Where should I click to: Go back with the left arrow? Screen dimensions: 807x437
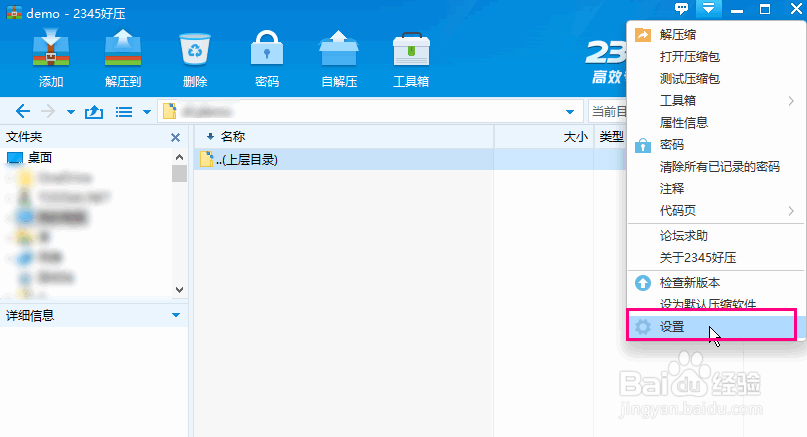point(23,111)
